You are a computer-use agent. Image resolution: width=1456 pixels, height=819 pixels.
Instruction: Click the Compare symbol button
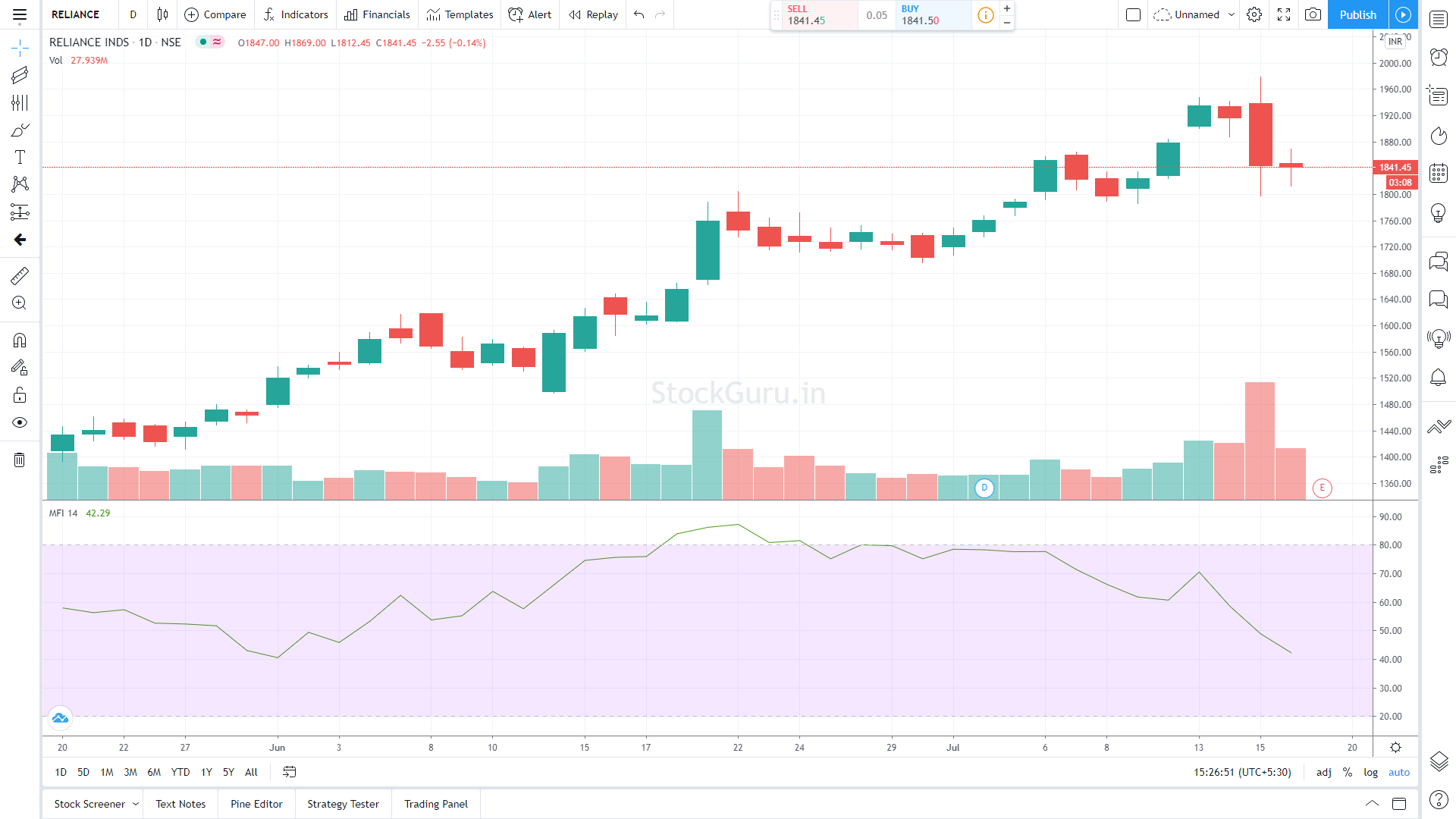215,14
